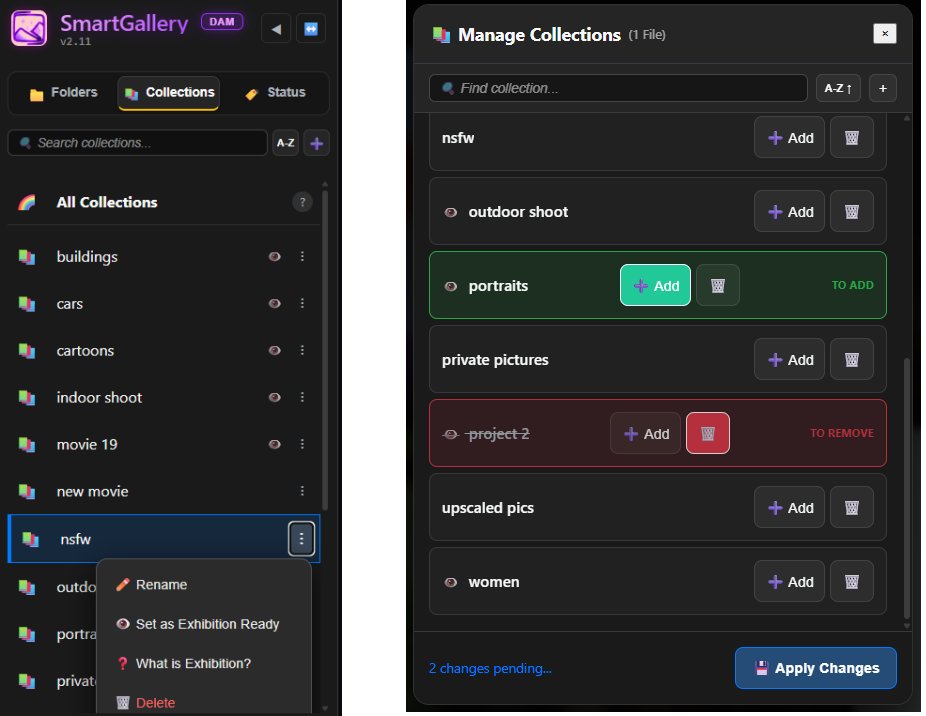Toggle the eye icon next to women
926x716 pixels.
point(451,581)
